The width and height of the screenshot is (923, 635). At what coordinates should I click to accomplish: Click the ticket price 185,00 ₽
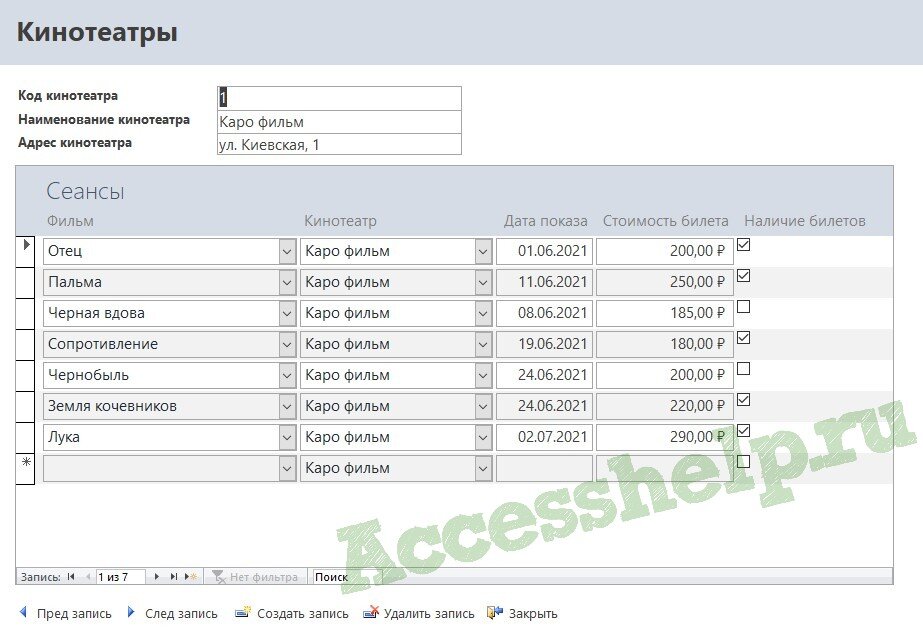[665, 313]
